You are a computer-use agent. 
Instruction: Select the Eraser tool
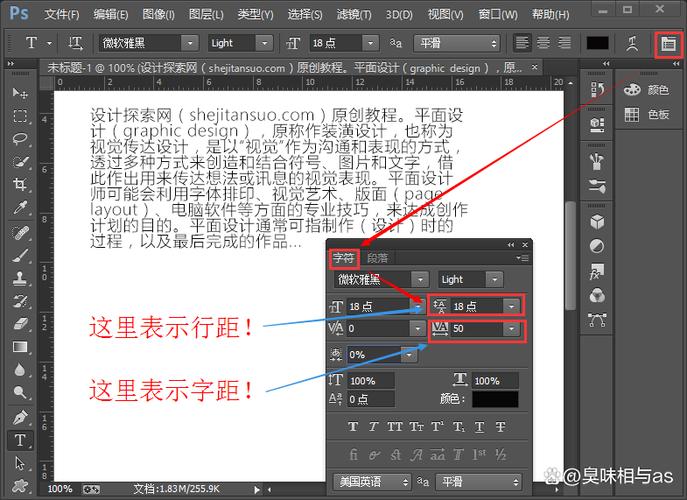click(x=20, y=324)
